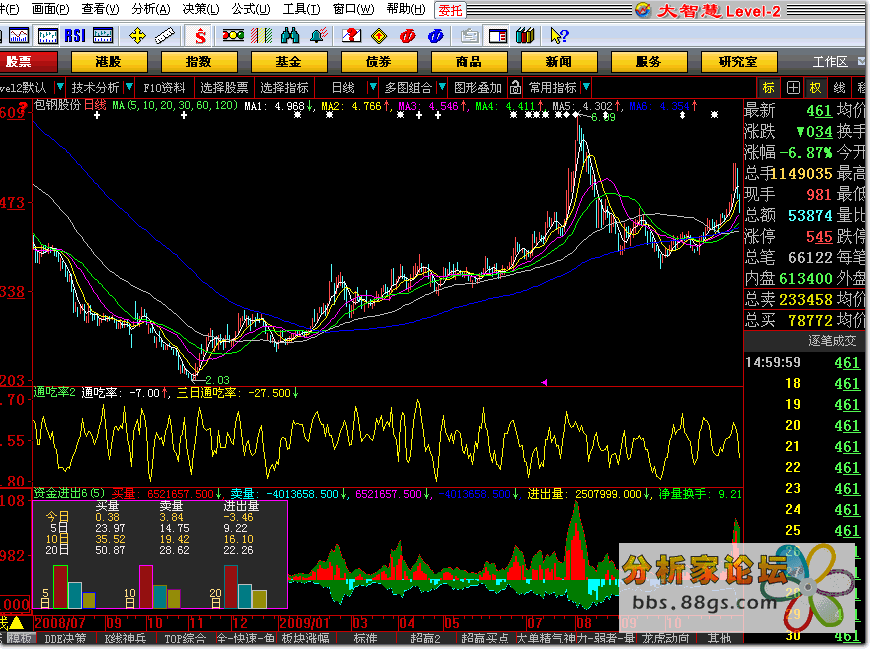Click the striped color bars icon

point(261,36)
